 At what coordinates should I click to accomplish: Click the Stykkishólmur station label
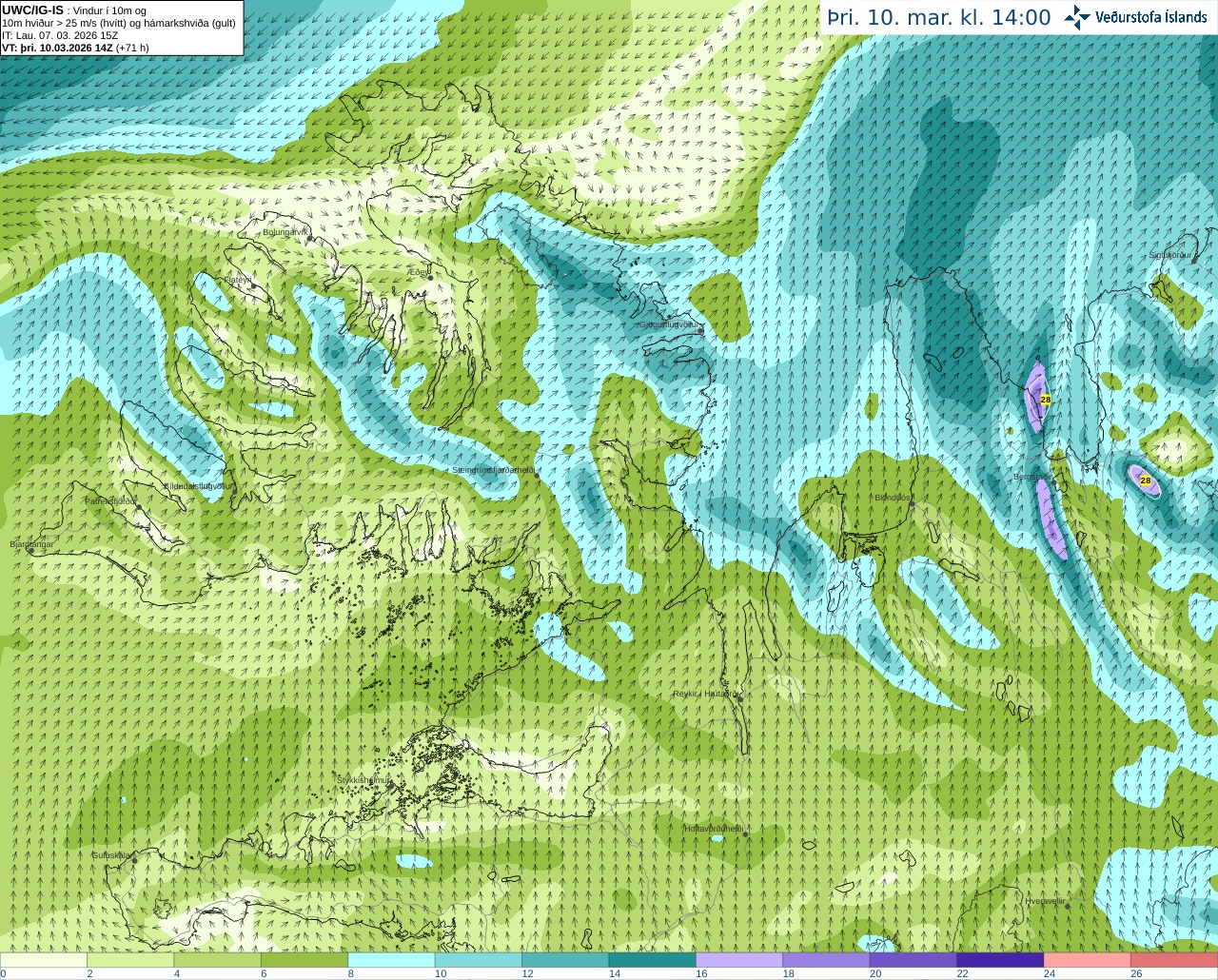point(363,779)
